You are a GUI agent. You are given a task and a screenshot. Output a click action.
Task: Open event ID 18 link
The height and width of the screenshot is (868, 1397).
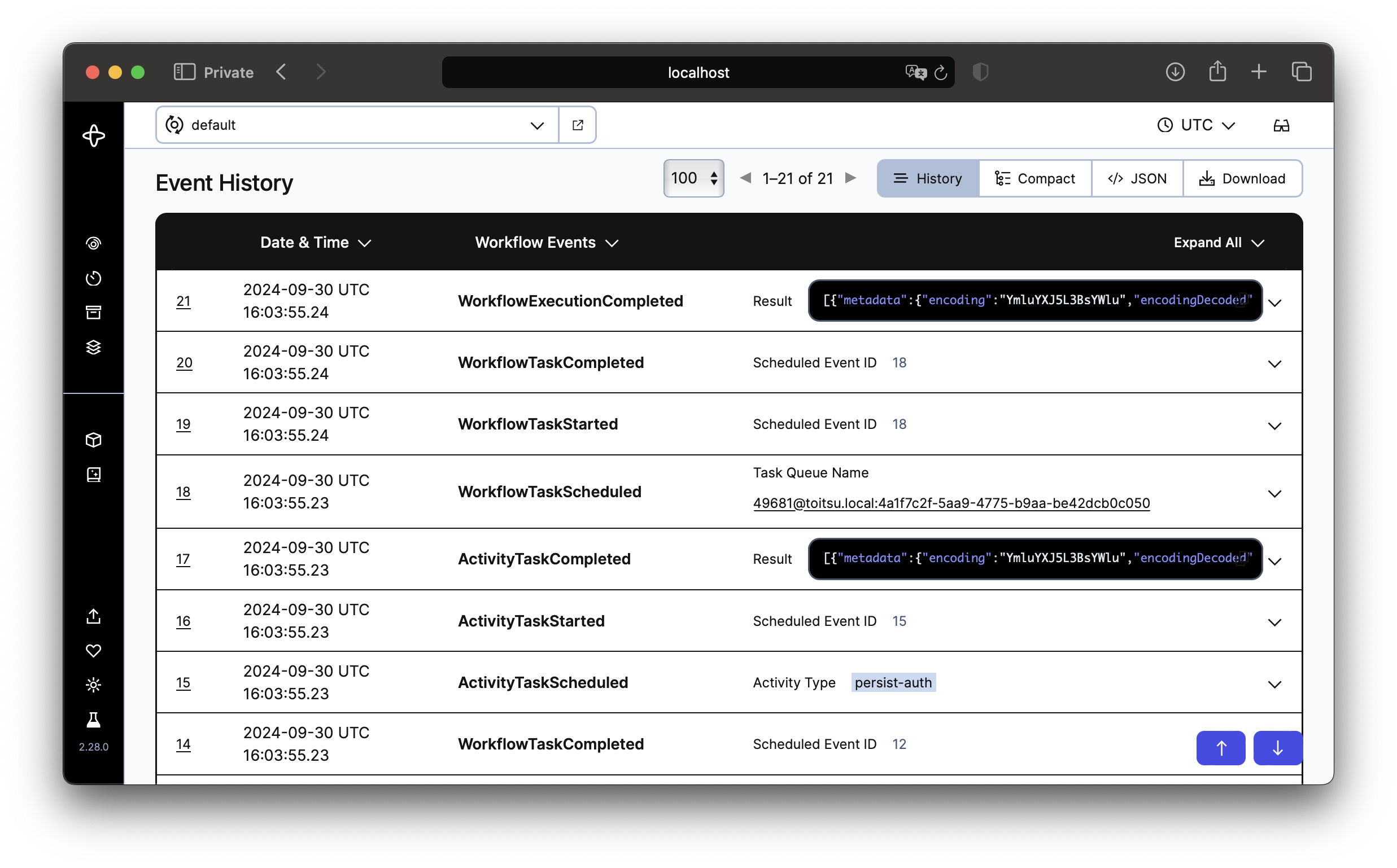point(184,493)
